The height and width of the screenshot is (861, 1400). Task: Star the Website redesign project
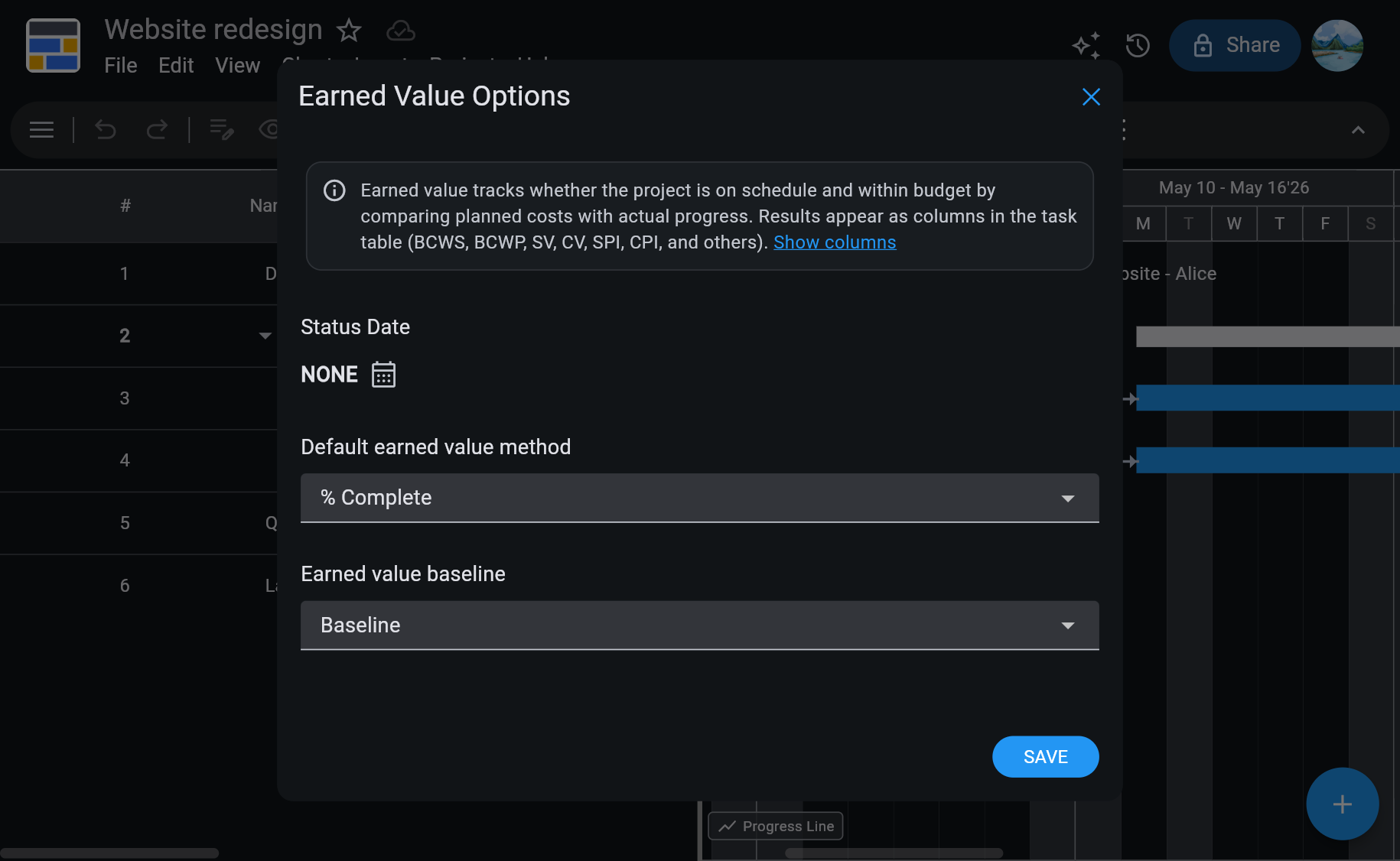point(349,31)
